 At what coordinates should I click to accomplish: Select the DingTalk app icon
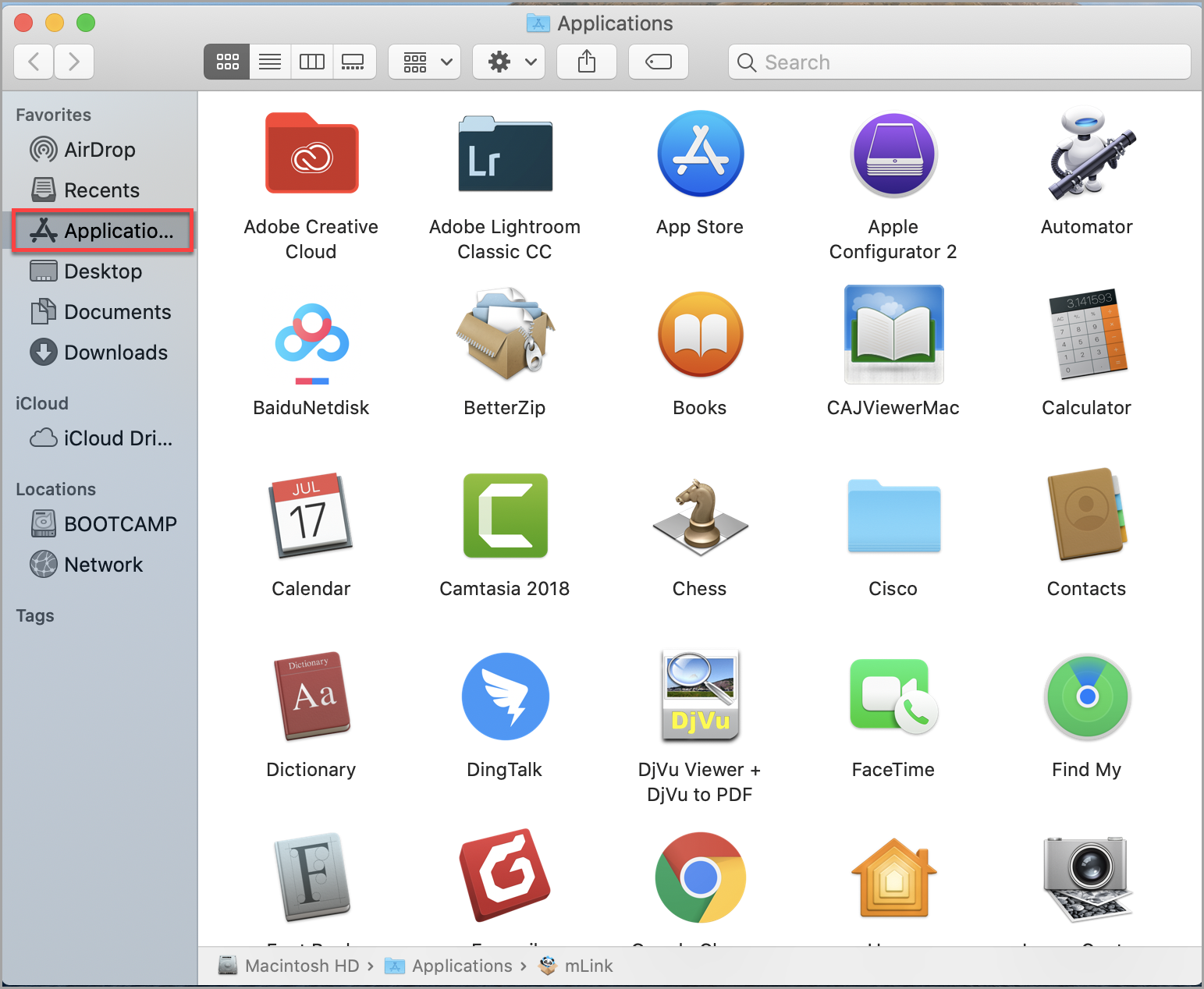point(505,697)
